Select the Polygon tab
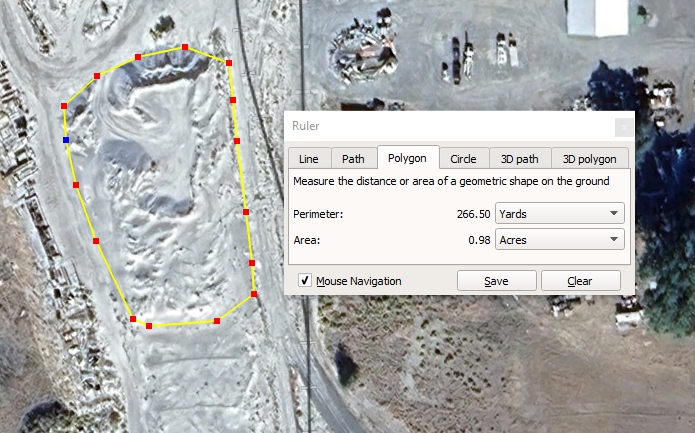The image size is (695, 433). point(408,158)
